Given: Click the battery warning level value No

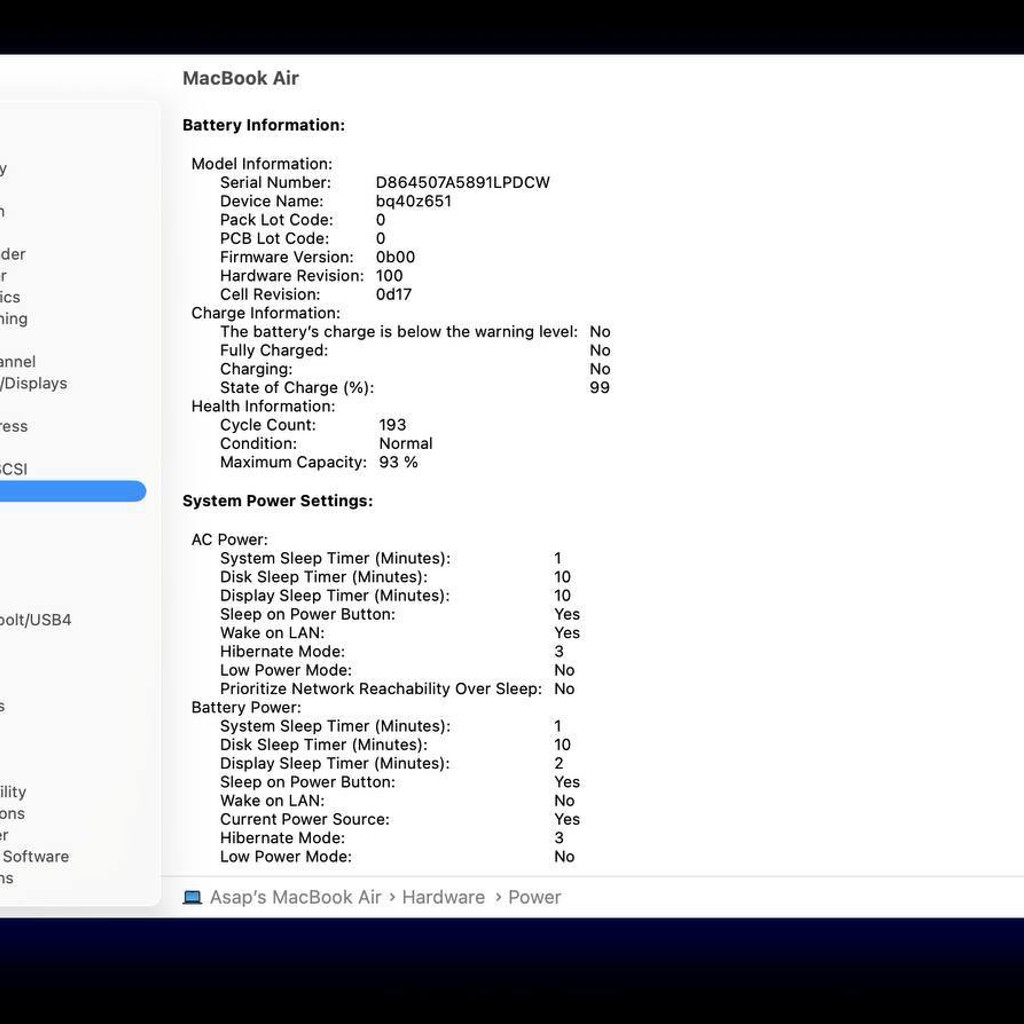Looking at the screenshot, I should (x=600, y=332).
